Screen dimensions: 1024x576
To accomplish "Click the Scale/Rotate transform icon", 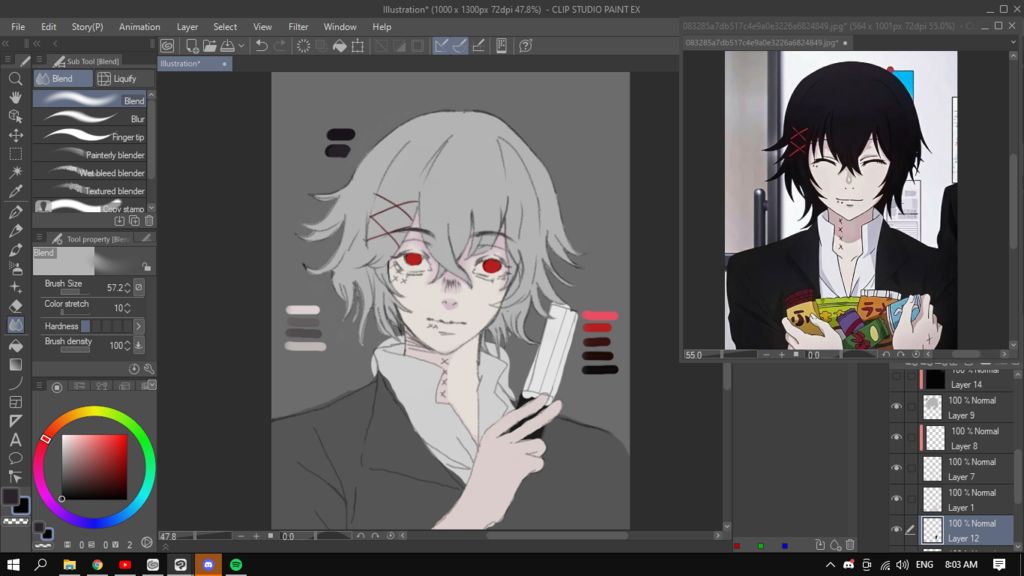I will [358, 46].
